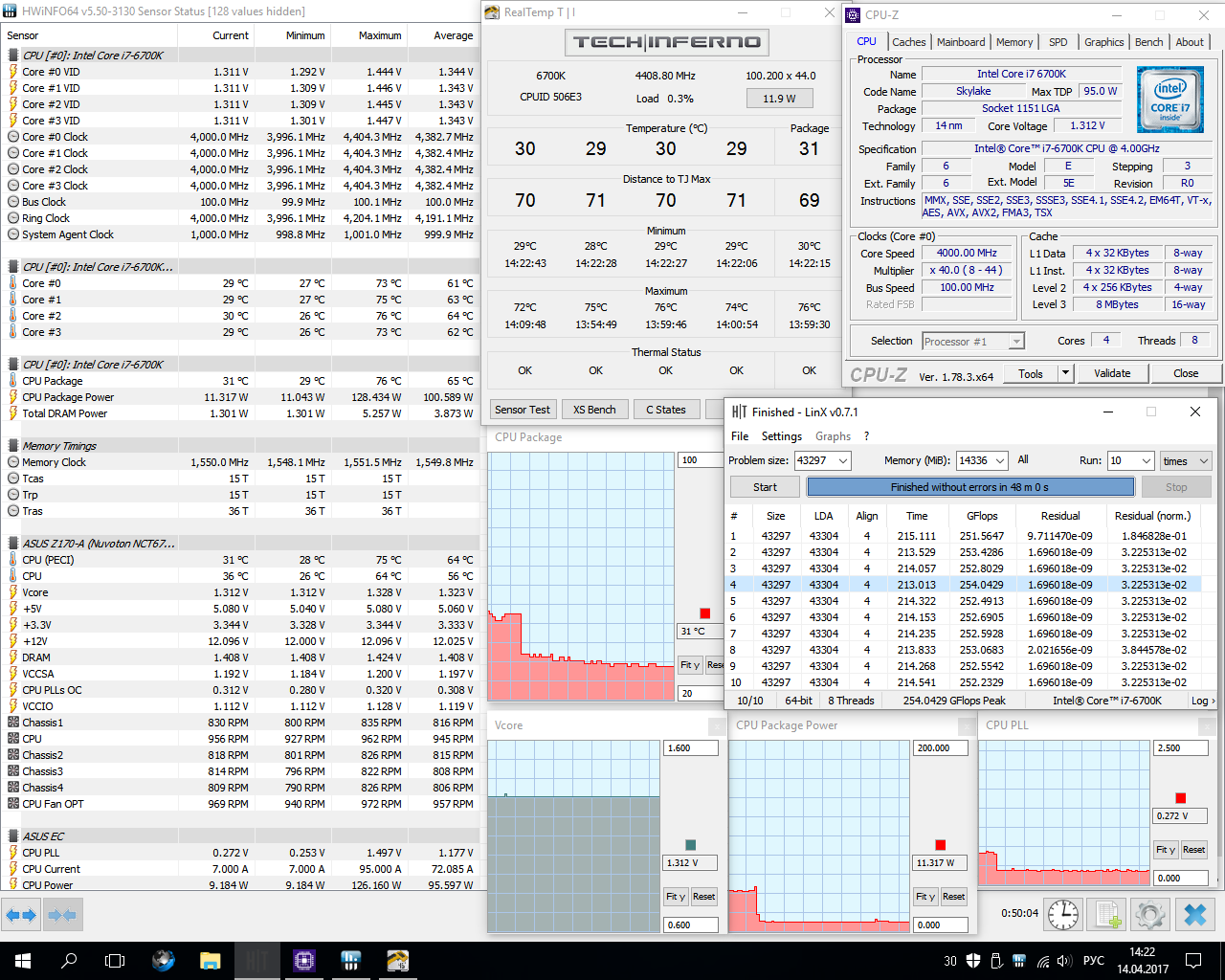
Task: Click Fit y in the Vcore graph
Action: pyautogui.click(x=676, y=897)
